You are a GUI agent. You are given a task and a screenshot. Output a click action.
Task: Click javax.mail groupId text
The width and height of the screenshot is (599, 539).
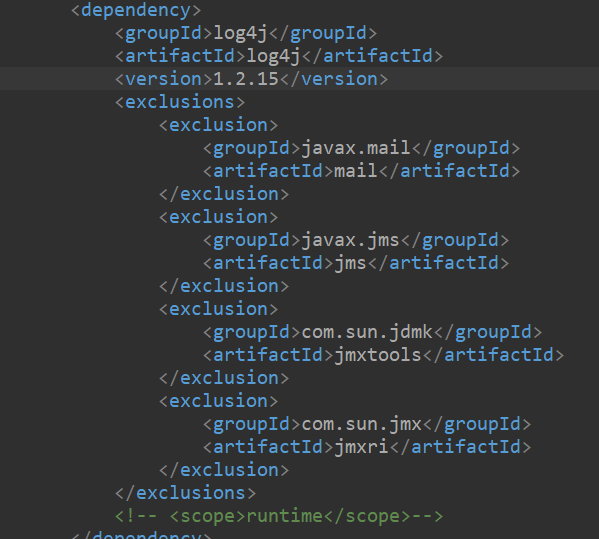click(356, 148)
